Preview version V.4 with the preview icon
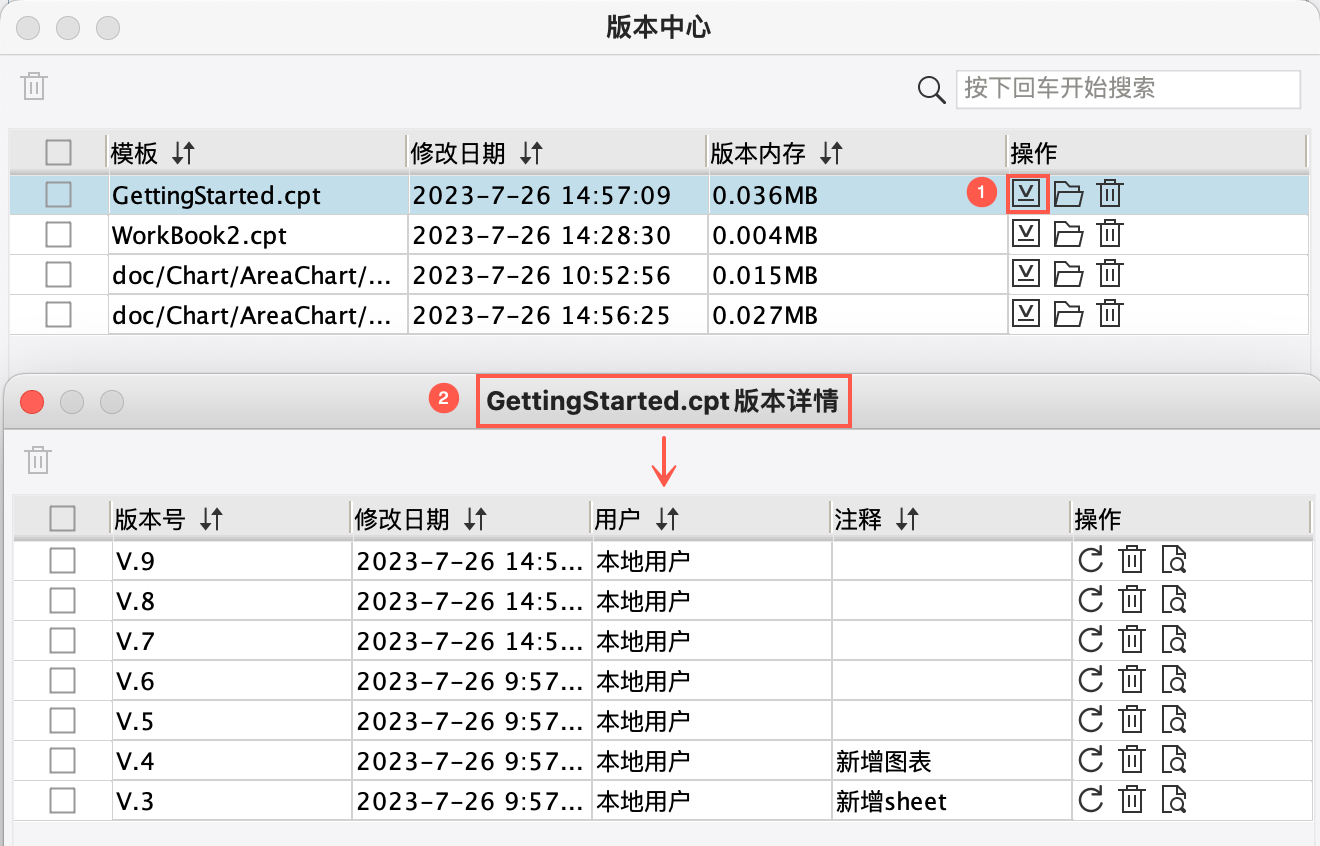The image size is (1320, 846). (x=1174, y=761)
